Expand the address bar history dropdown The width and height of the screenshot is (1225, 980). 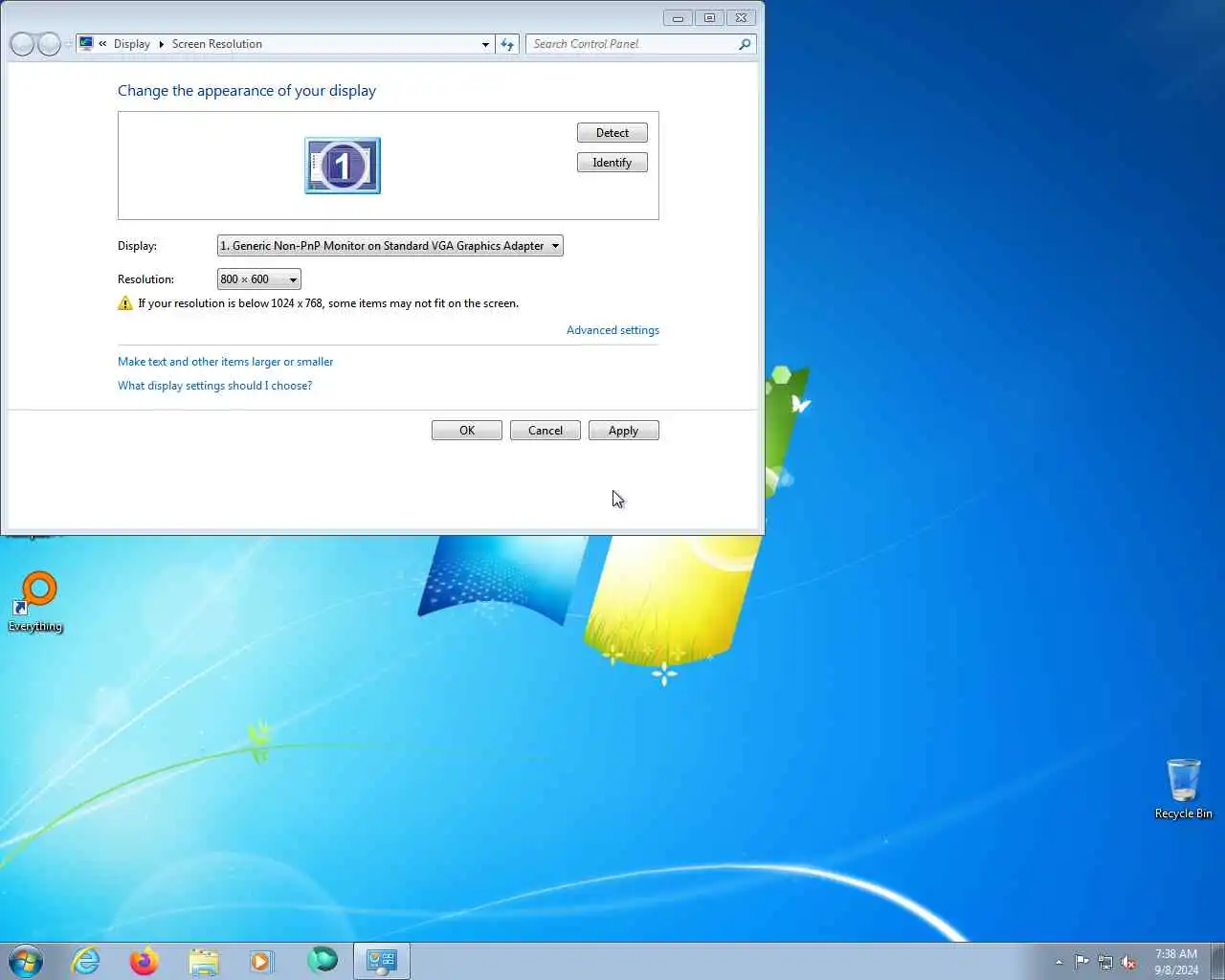pyautogui.click(x=485, y=44)
